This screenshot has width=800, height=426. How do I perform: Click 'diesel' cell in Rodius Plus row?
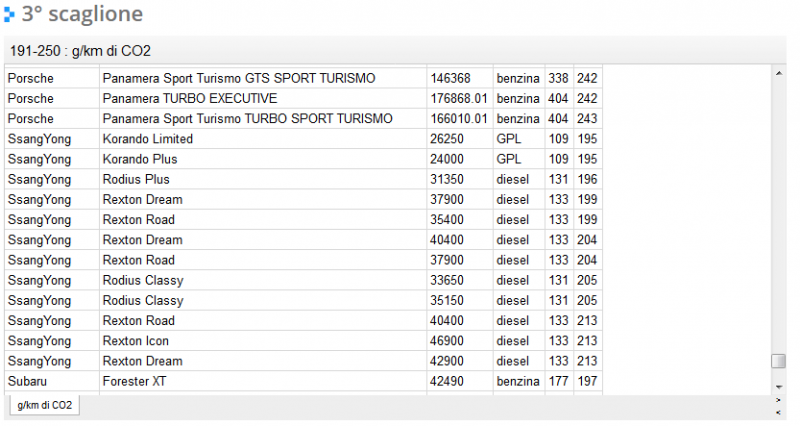pos(519,180)
